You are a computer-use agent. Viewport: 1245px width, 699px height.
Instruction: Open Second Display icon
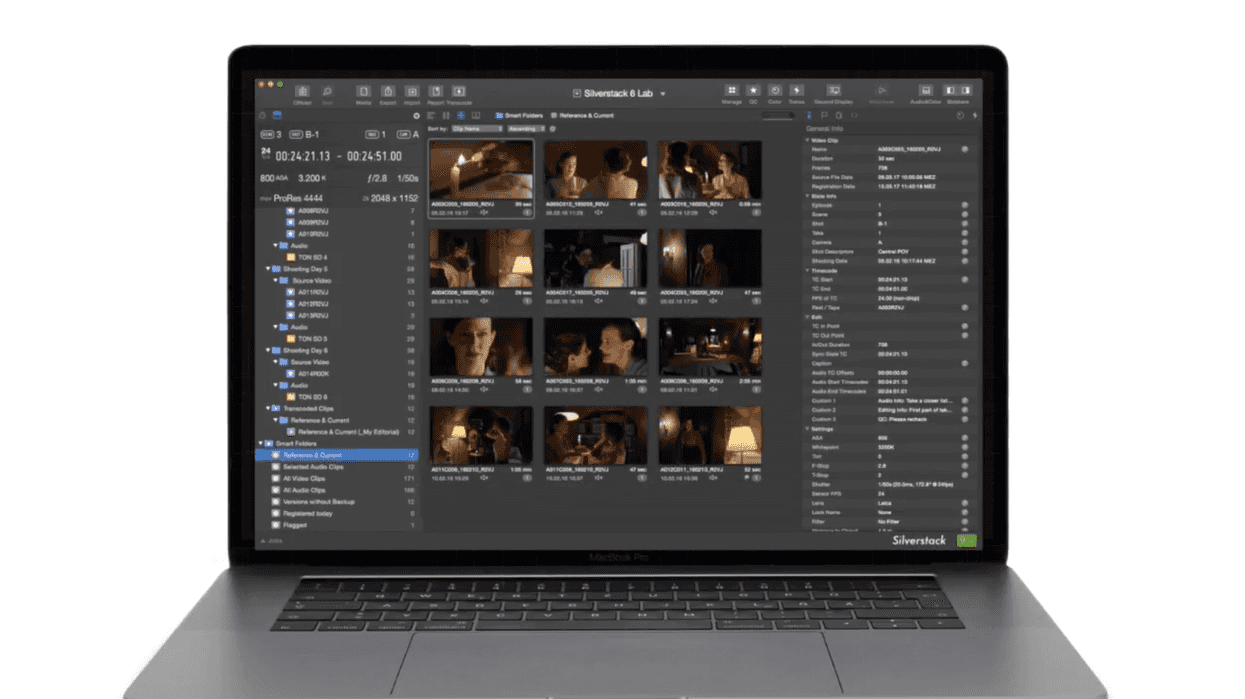pyautogui.click(x=833, y=91)
